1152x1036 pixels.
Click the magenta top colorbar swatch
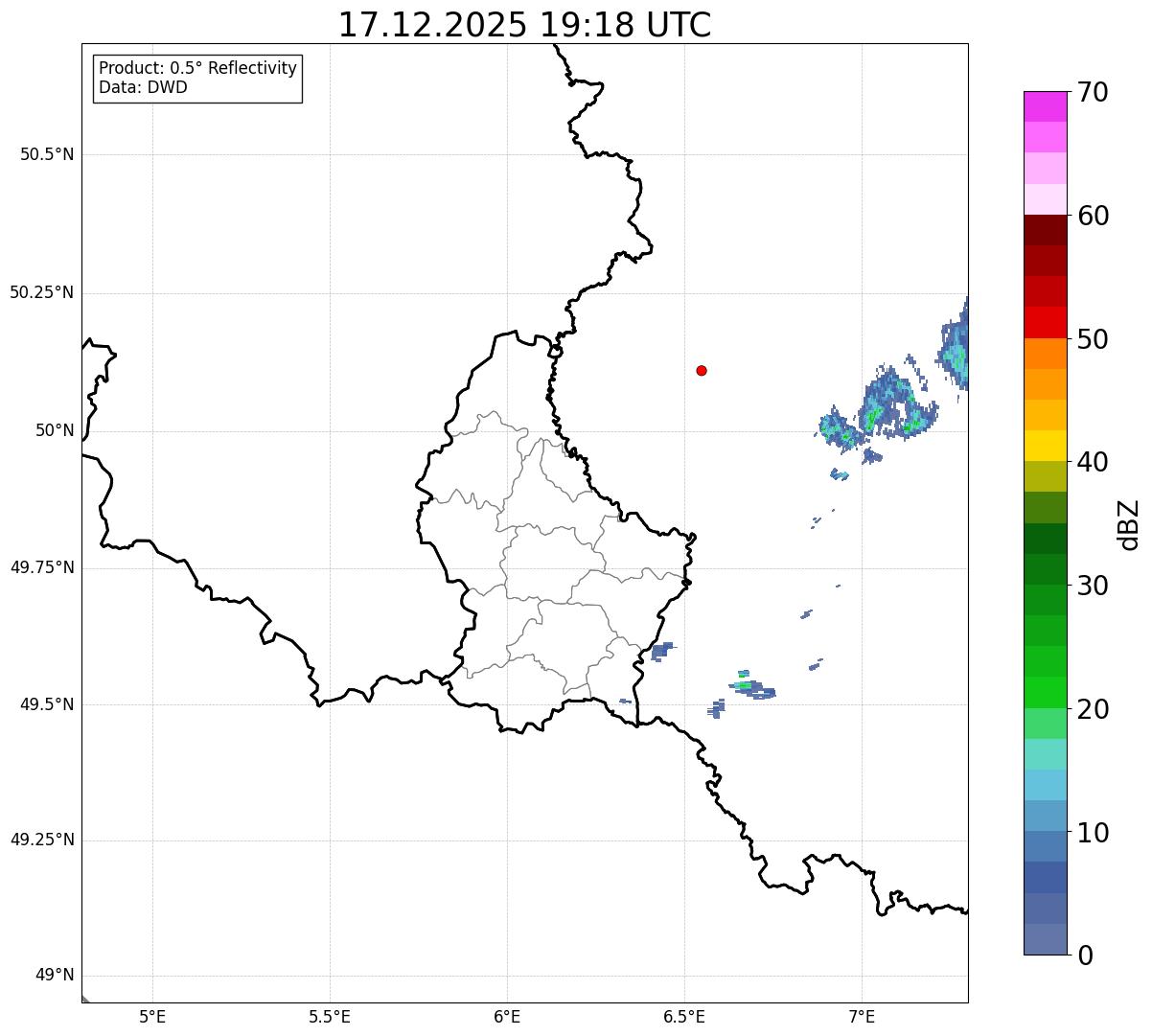tap(1045, 106)
